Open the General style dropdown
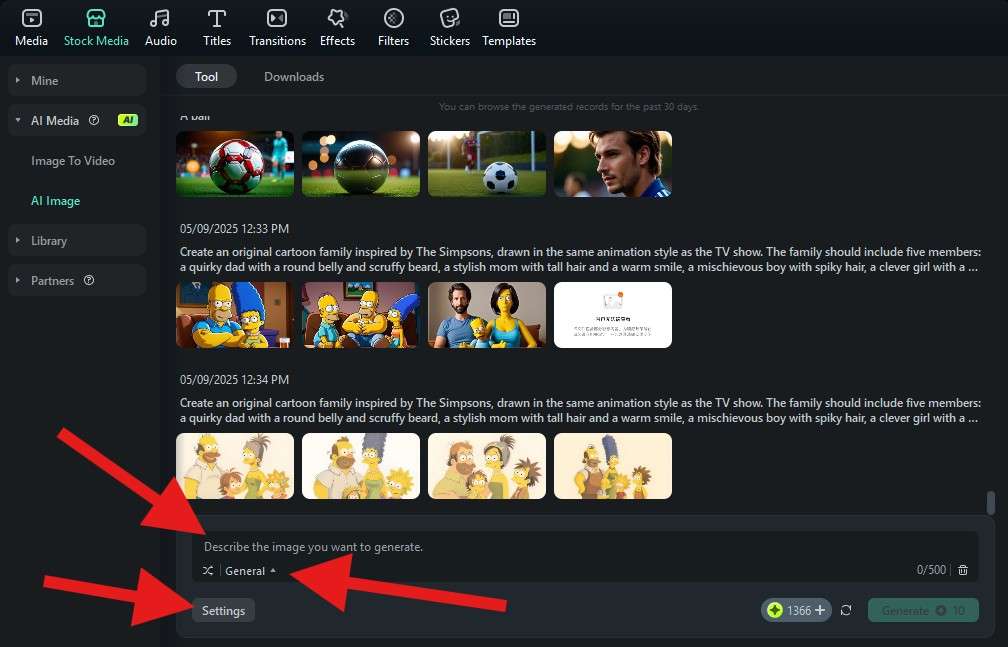Image resolution: width=1008 pixels, height=647 pixels. [x=250, y=570]
